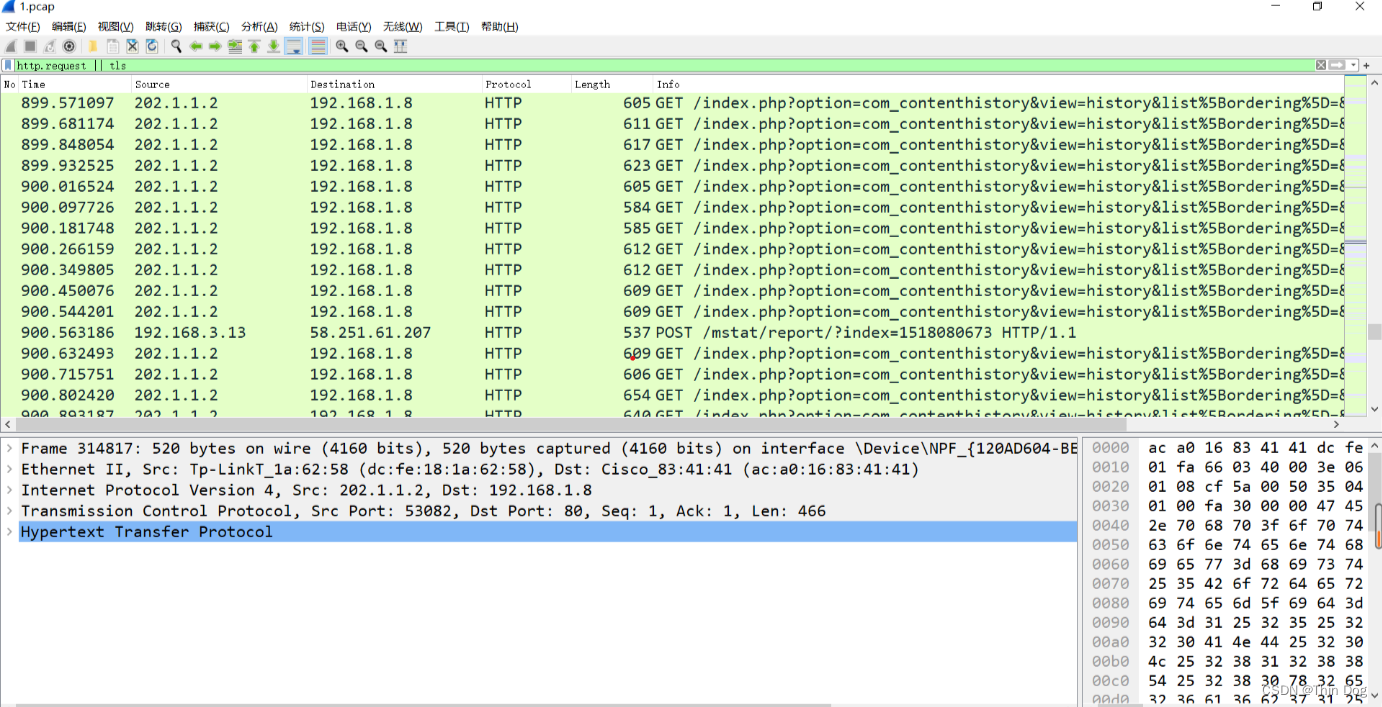Image resolution: width=1382 pixels, height=707 pixels.
Task: Click the open capture file folder icon
Action: point(93,46)
